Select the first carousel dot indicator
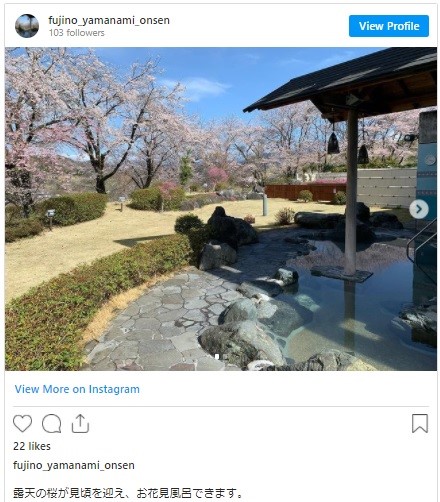This screenshot has width=440, height=502. click(x=217, y=357)
